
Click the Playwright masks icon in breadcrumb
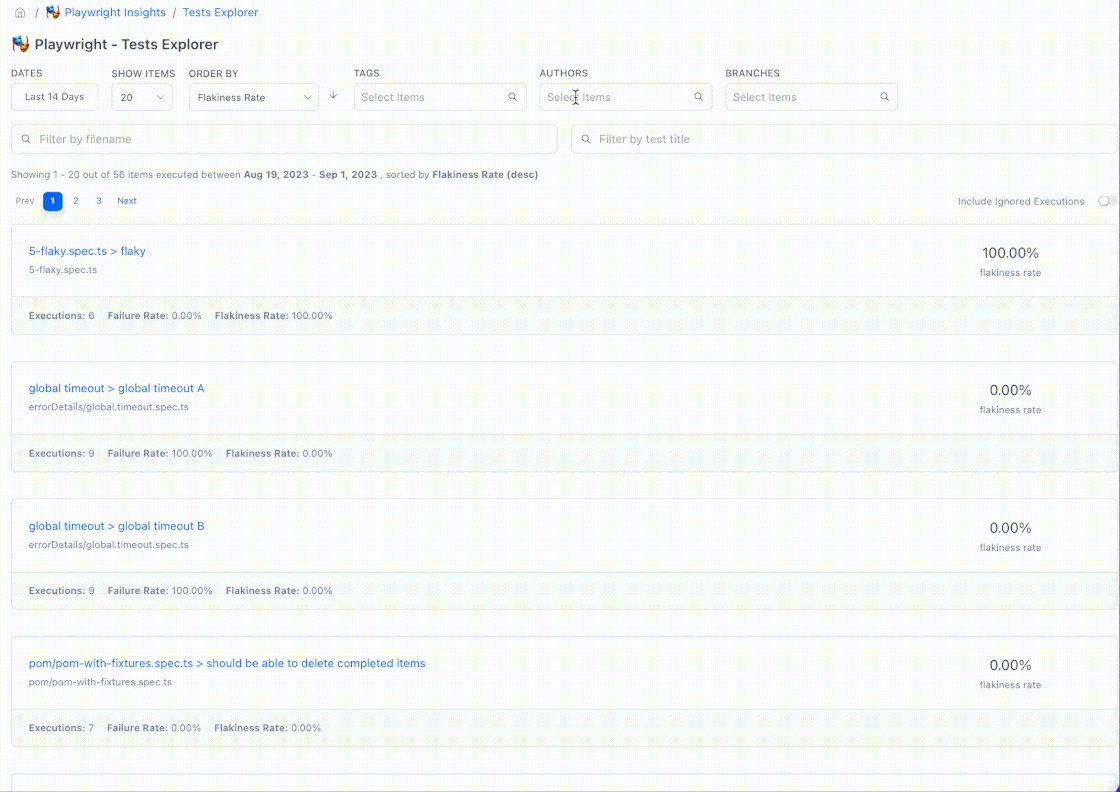pos(53,12)
